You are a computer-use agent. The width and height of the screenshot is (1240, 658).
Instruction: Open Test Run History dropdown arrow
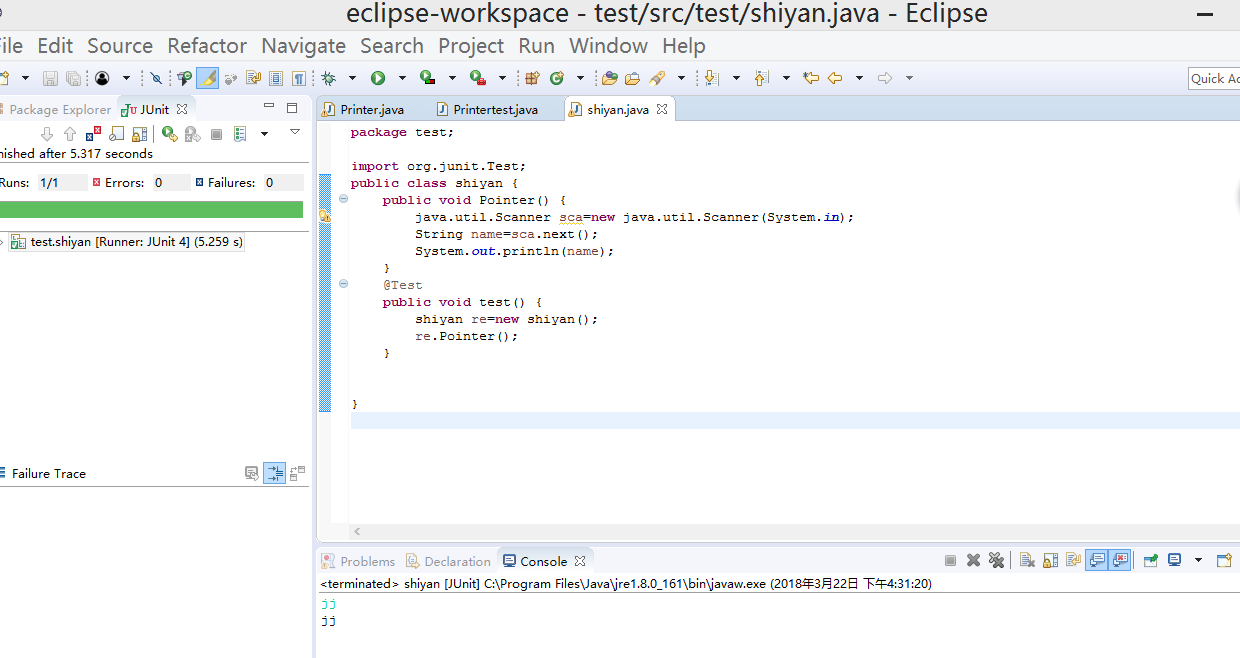point(264,134)
